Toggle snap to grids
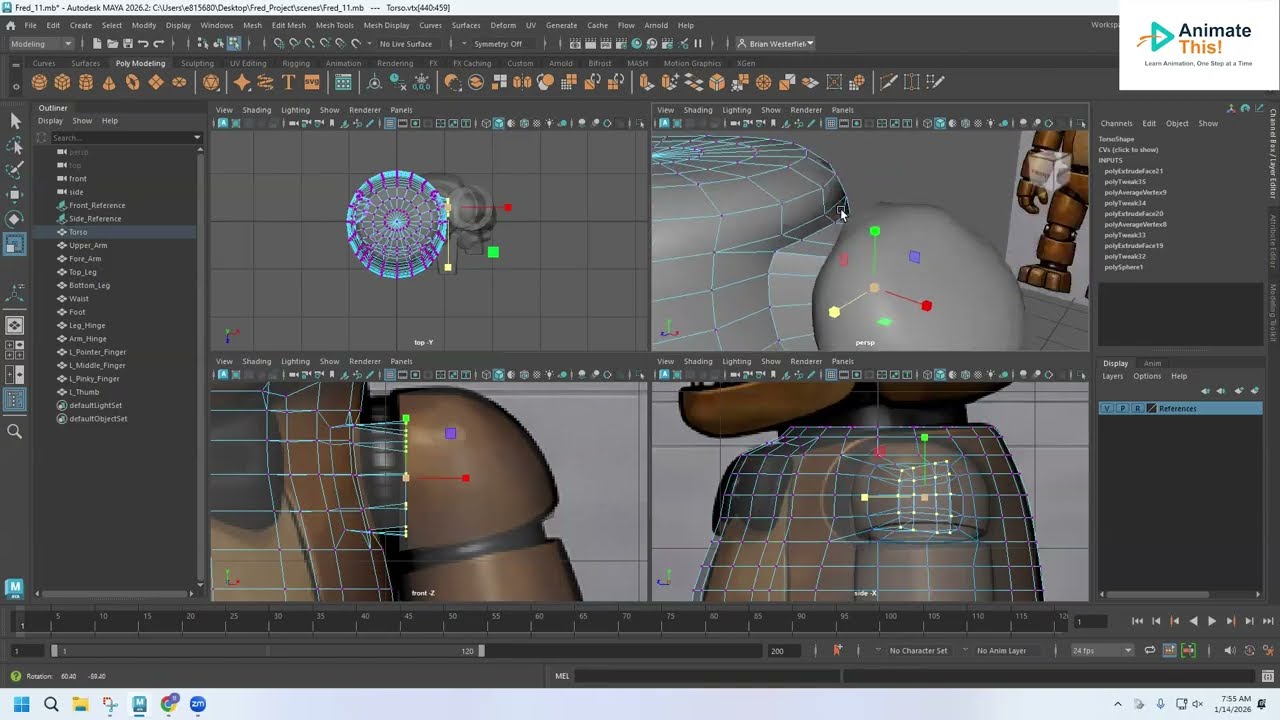 tap(279, 43)
